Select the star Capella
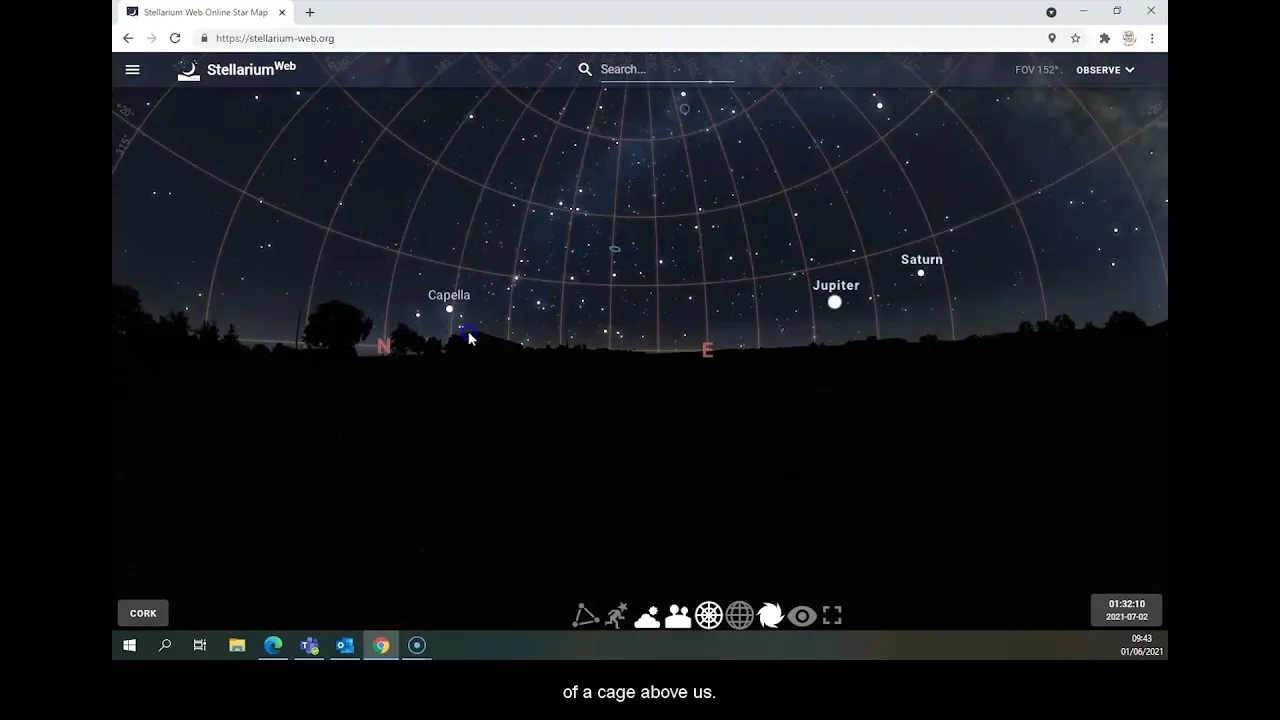The image size is (1280, 720). [449, 309]
